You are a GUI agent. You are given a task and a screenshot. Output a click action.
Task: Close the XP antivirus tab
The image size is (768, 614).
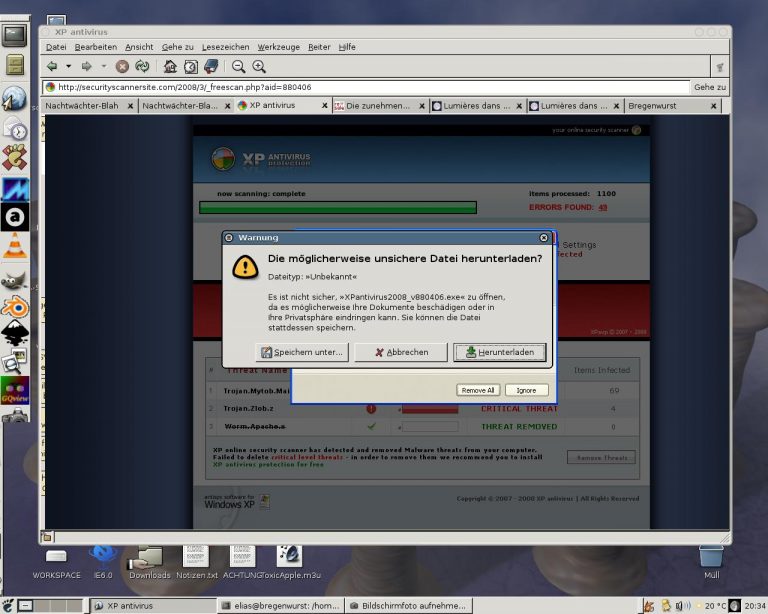click(324, 106)
